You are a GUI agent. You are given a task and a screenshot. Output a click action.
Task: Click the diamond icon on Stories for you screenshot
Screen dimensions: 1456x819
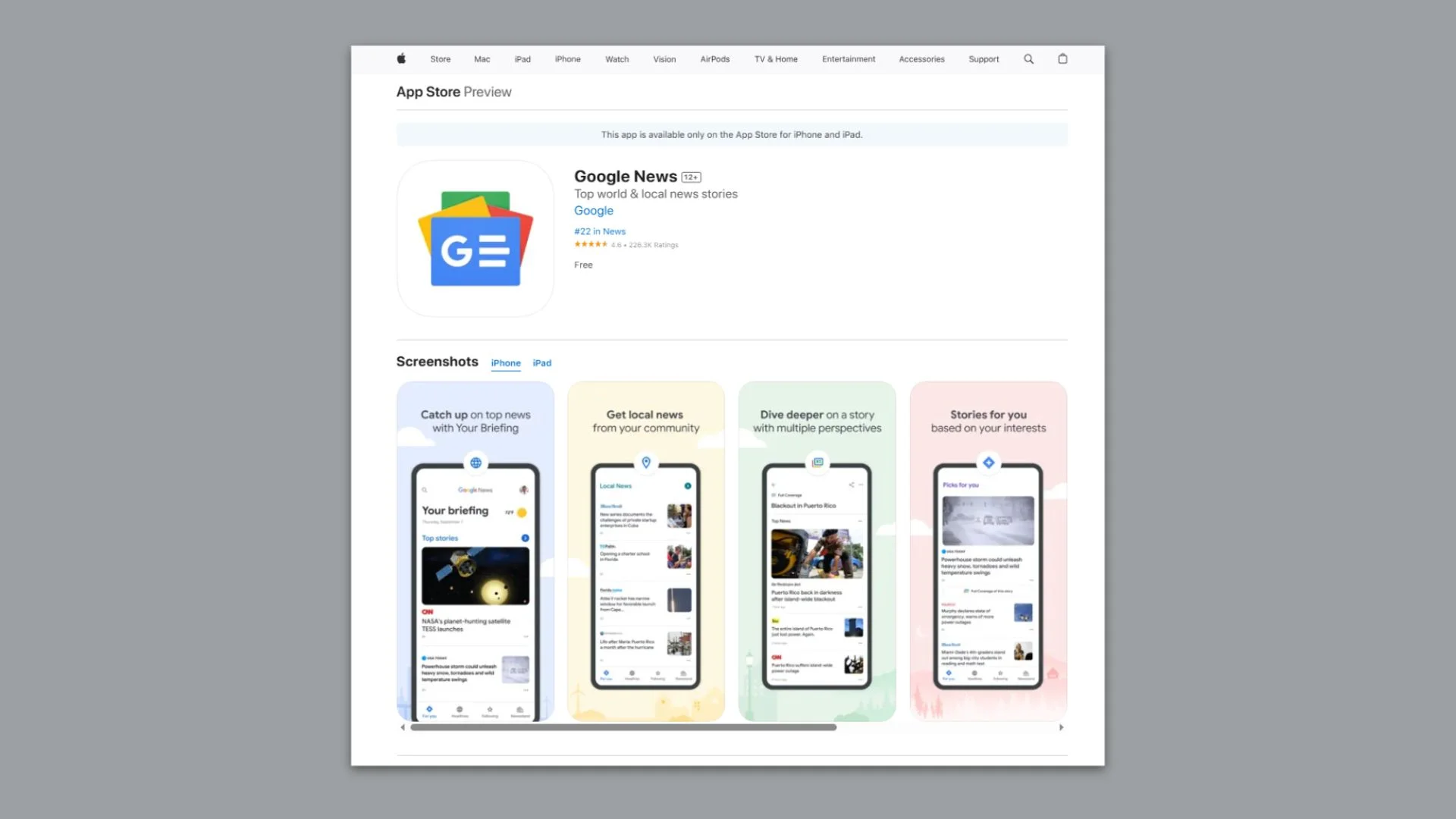(988, 463)
